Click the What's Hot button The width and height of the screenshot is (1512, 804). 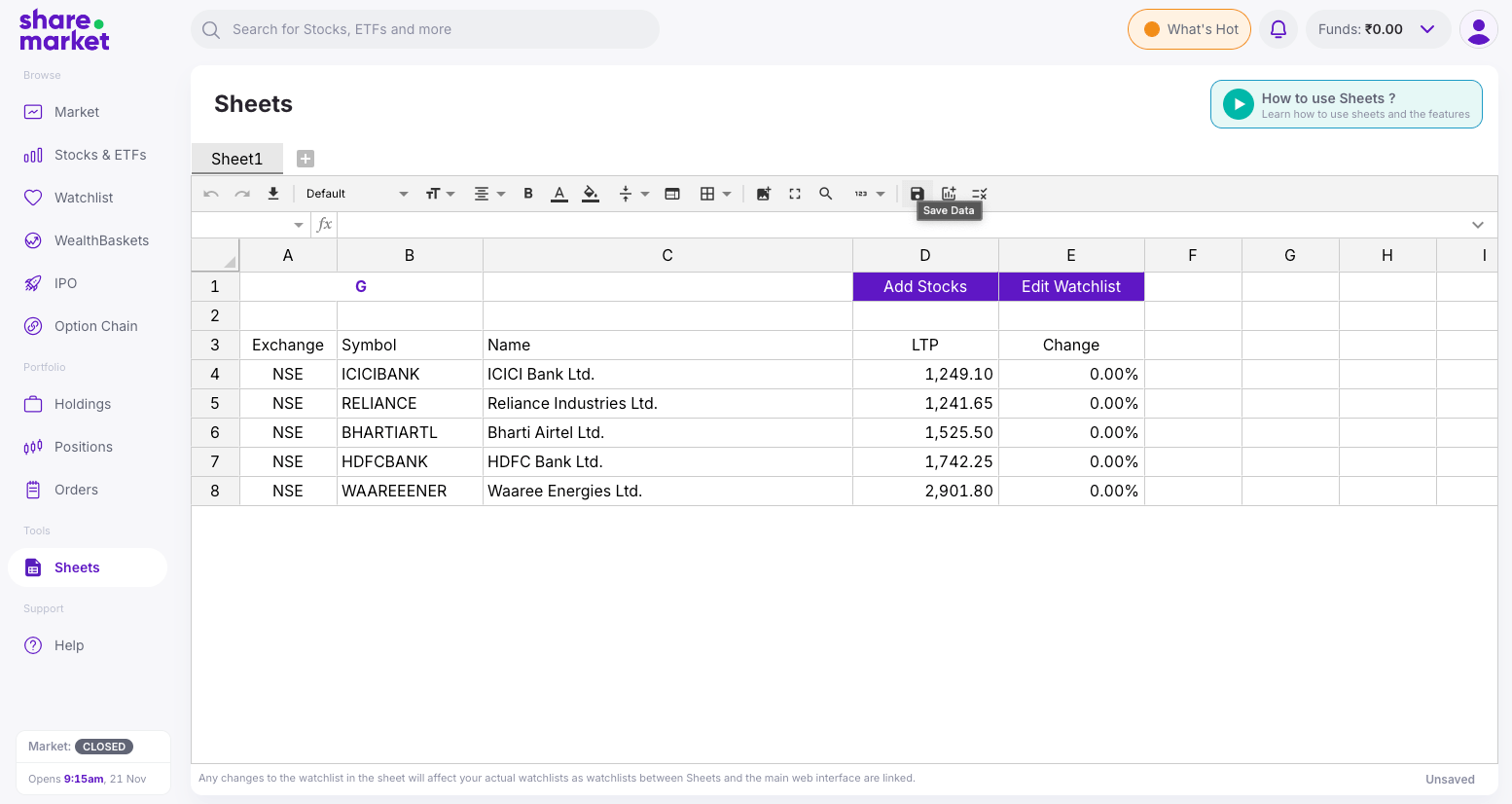click(x=1189, y=29)
